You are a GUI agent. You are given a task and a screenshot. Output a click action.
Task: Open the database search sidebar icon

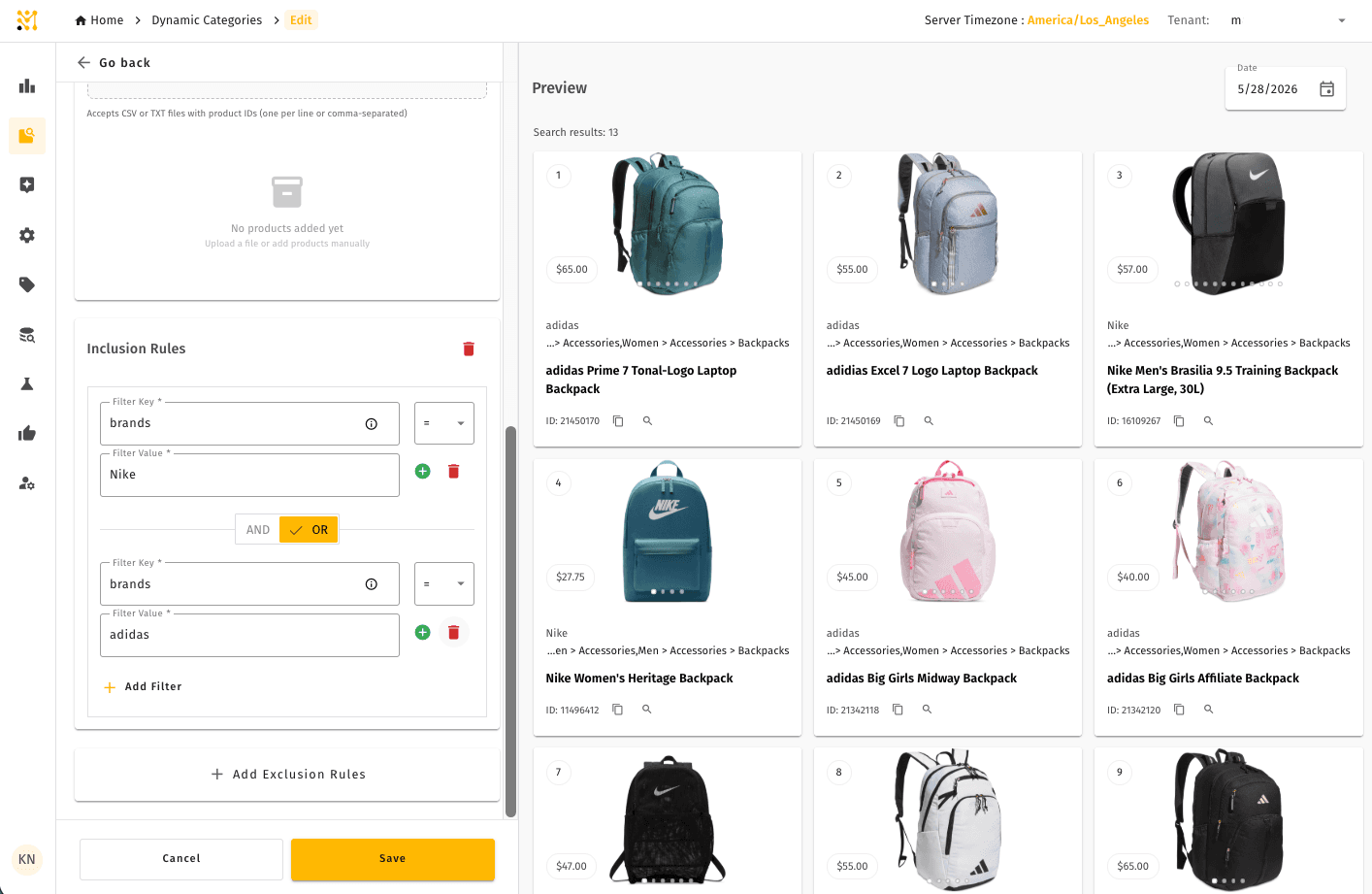27,335
